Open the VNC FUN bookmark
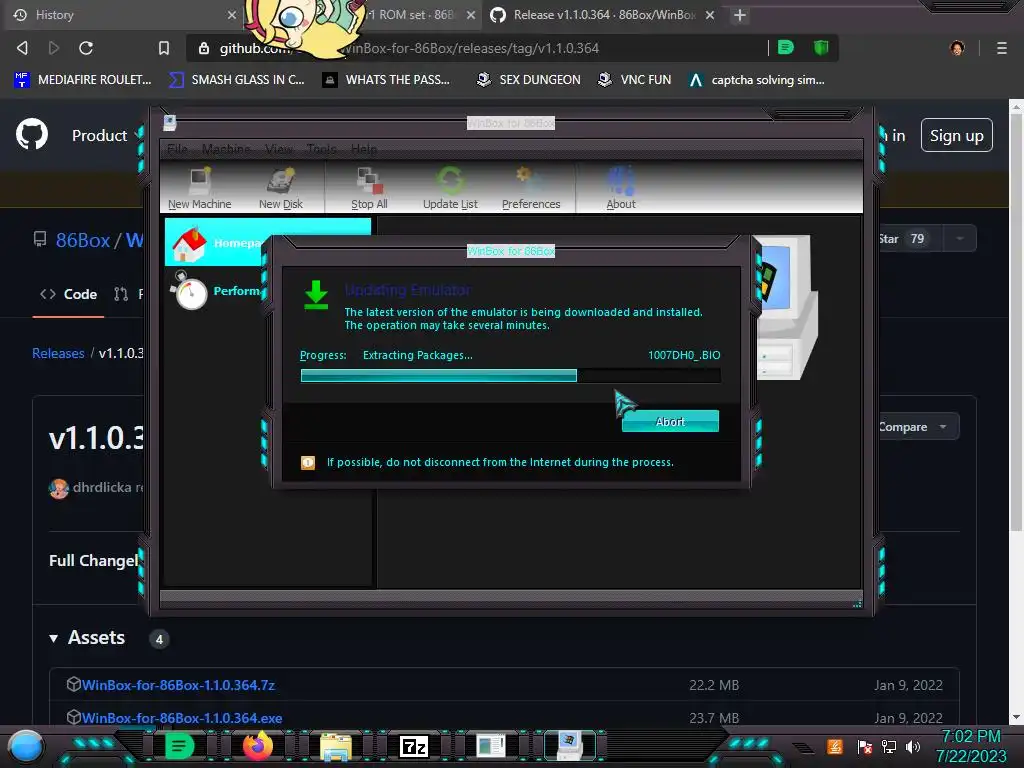The image size is (1024, 768). (x=634, y=80)
